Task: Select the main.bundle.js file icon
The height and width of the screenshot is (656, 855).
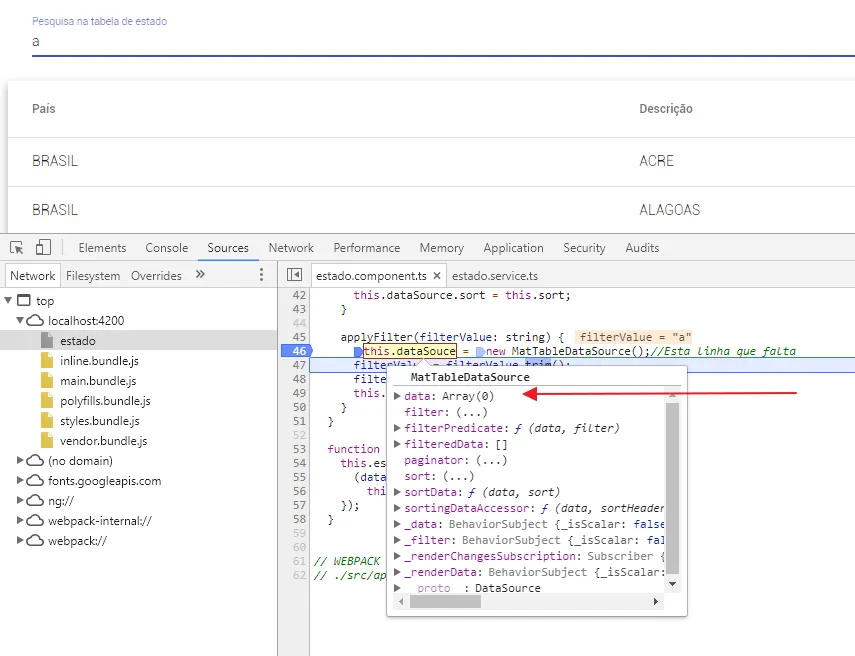Action: [47, 381]
